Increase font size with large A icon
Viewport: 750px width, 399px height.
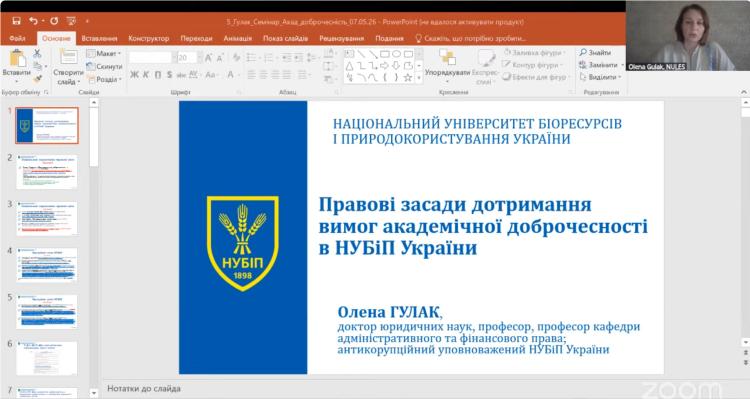click(x=209, y=58)
